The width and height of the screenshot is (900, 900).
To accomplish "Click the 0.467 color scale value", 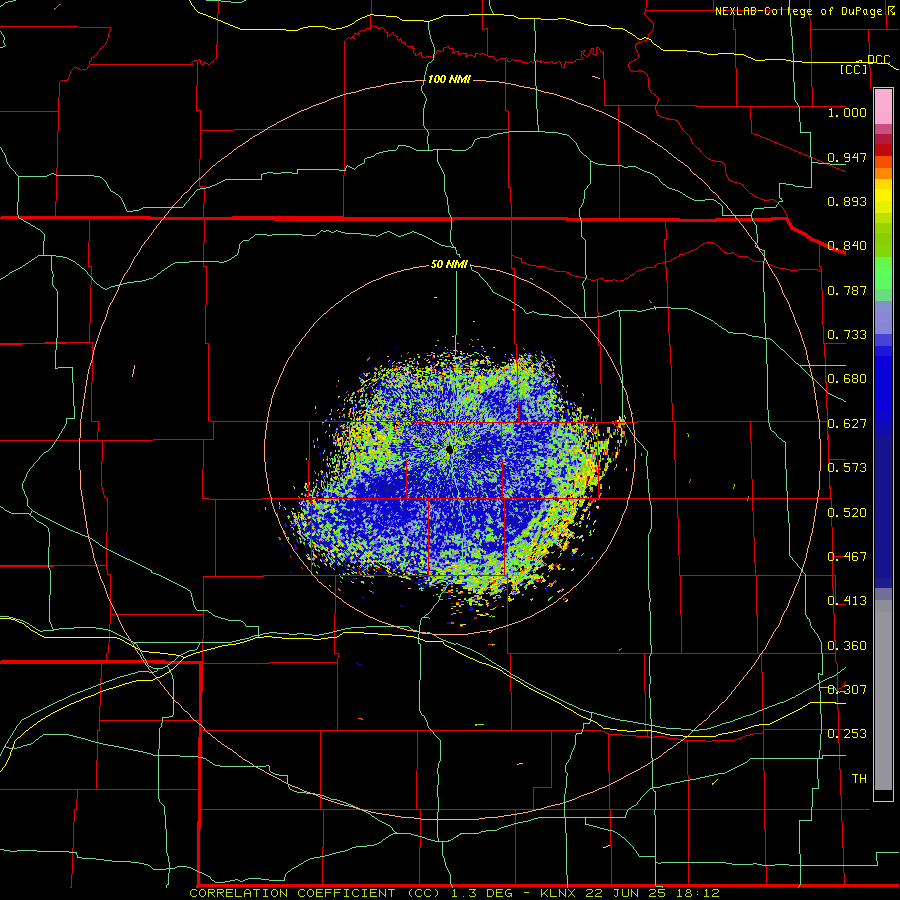I will tap(847, 557).
